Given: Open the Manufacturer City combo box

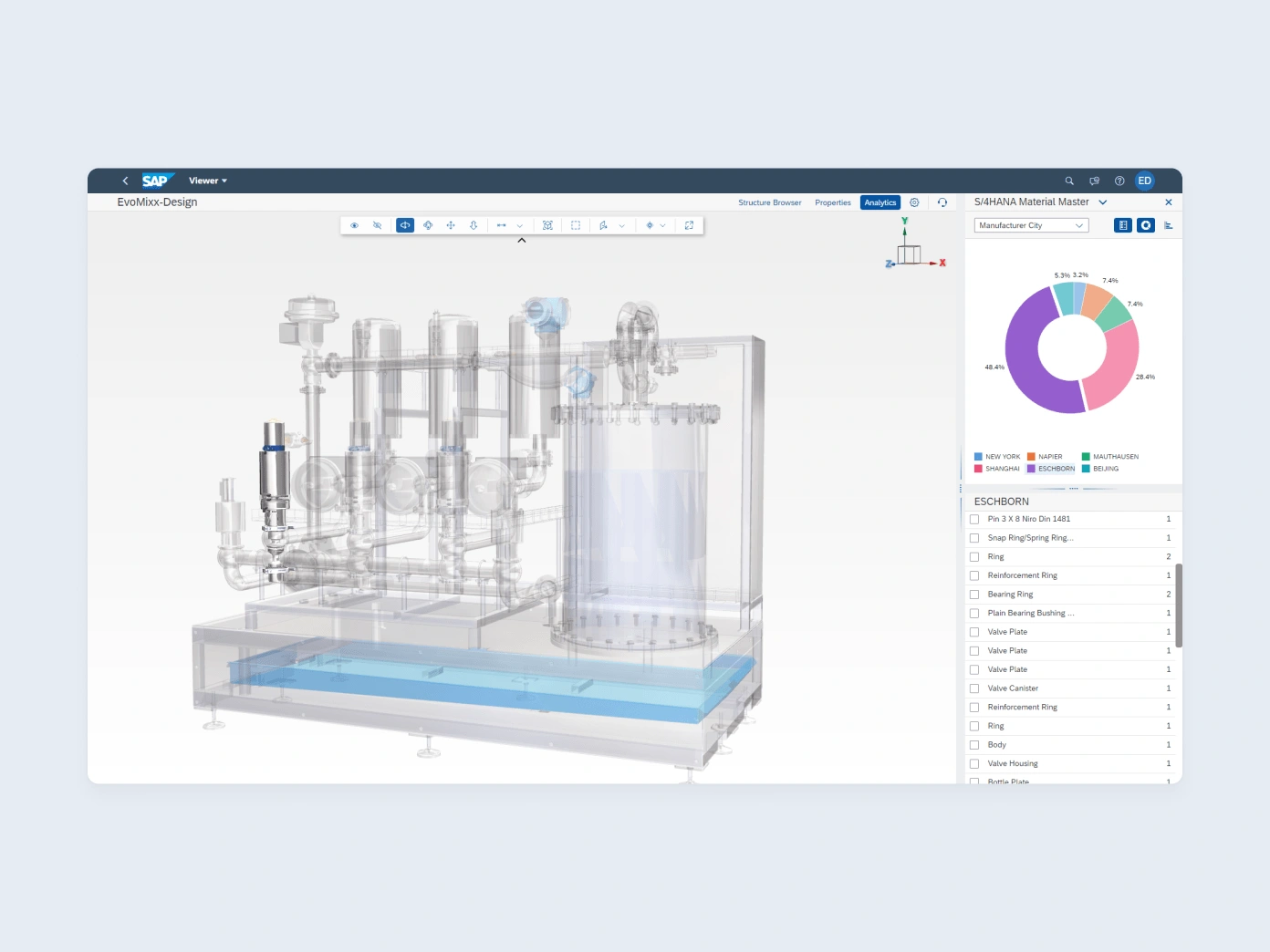Looking at the screenshot, I should coord(1032,225).
